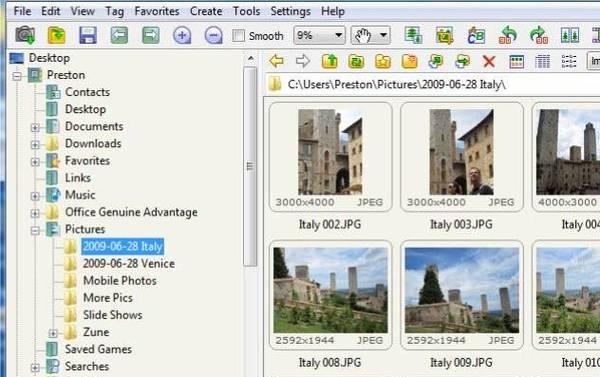This screenshot has width=600, height=377.
Task: Click the CB toolbar icon
Action: click(476, 36)
